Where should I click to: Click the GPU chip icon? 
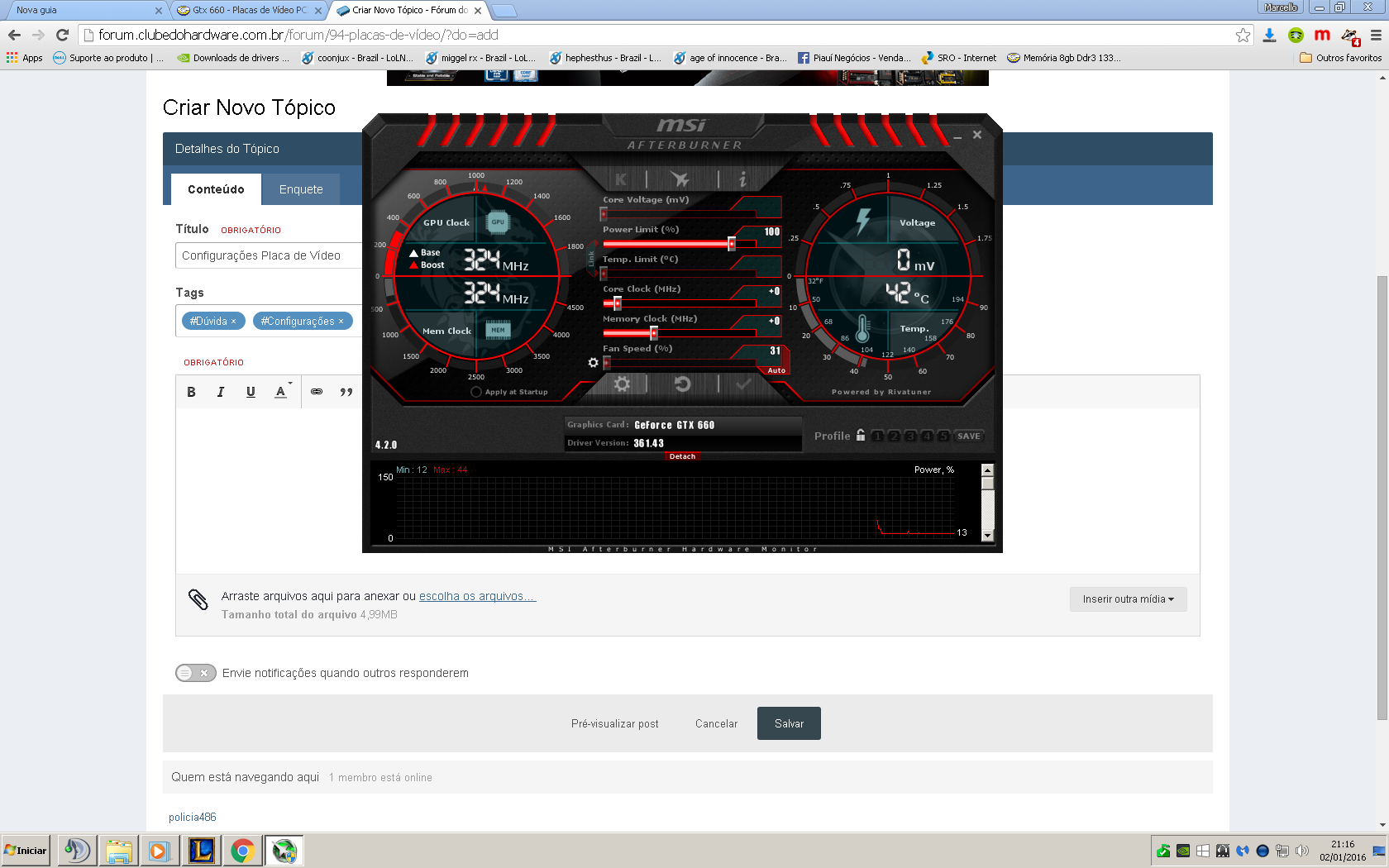(x=498, y=222)
